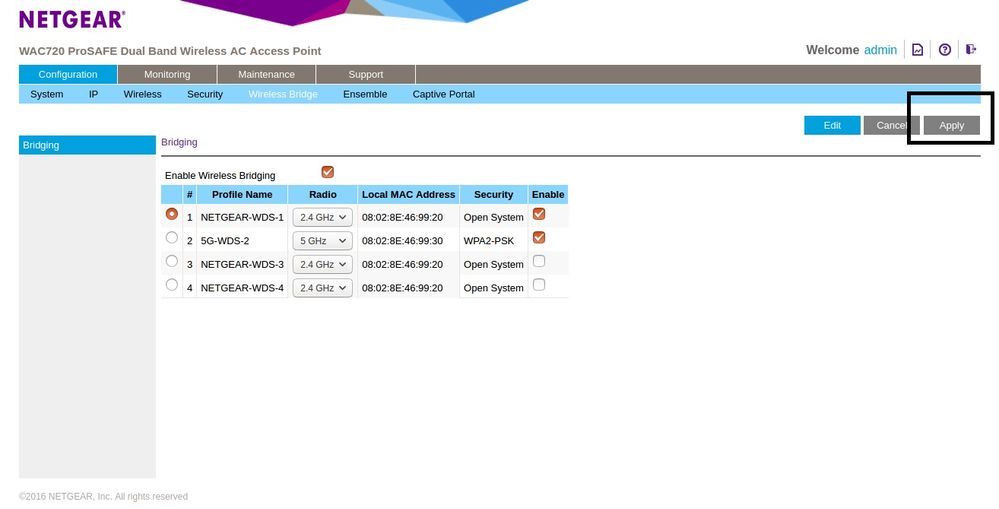This screenshot has height=509, width=999.
Task: Open the Maintenance tab
Action: tap(266, 75)
